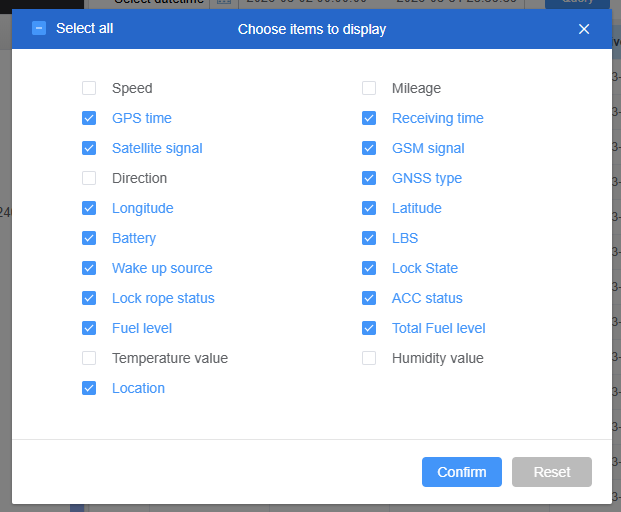The width and height of the screenshot is (621, 512).
Task: Click the Reset button
Action: click(x=551, y=472)
